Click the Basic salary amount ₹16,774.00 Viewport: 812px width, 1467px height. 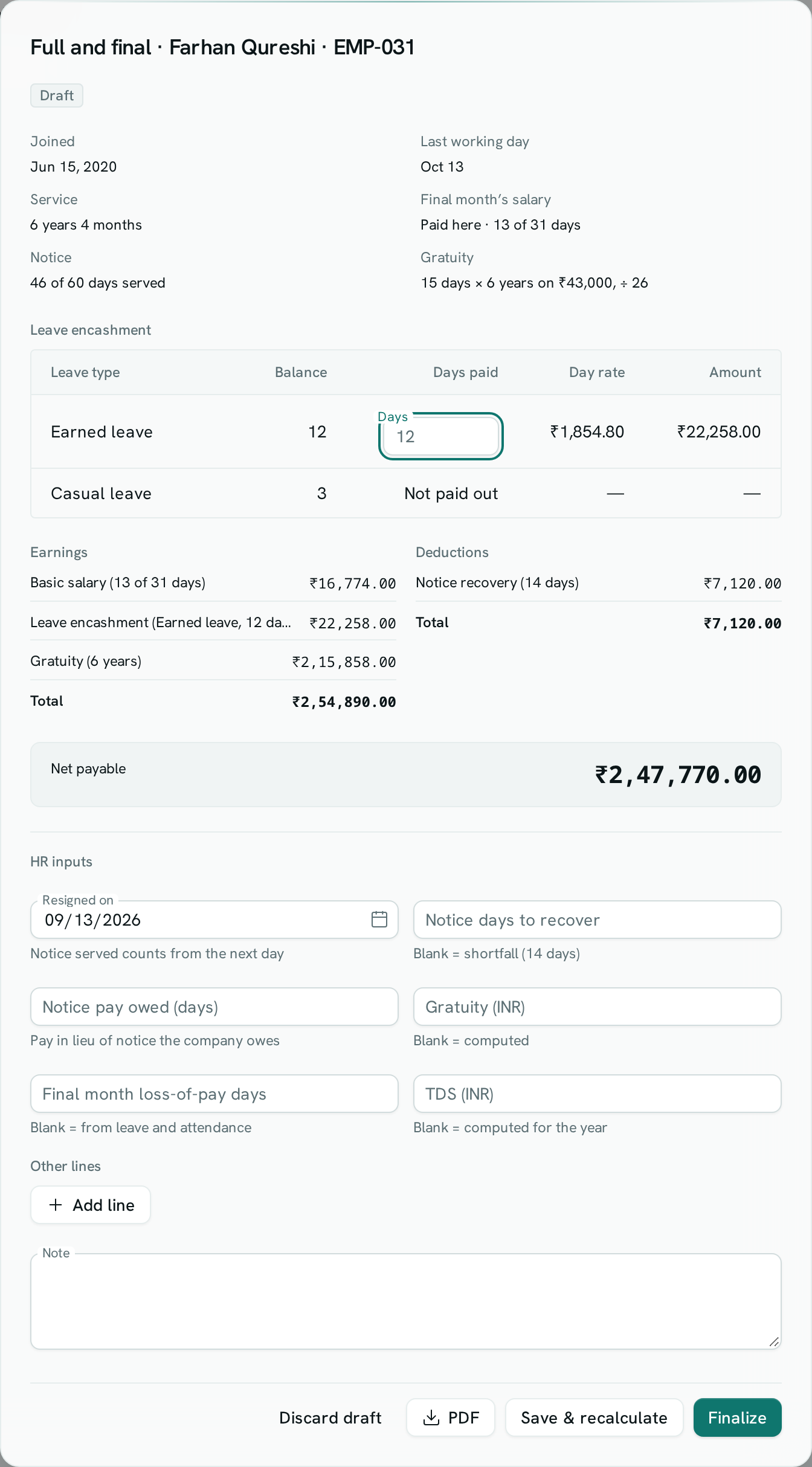[352, 583]
